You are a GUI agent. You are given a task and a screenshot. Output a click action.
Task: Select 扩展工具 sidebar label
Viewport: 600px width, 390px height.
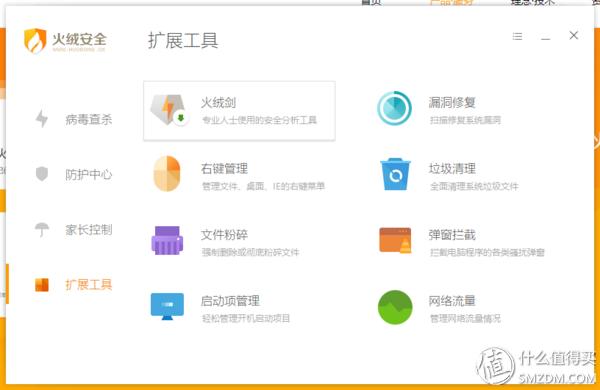click(x=88, y=285)
